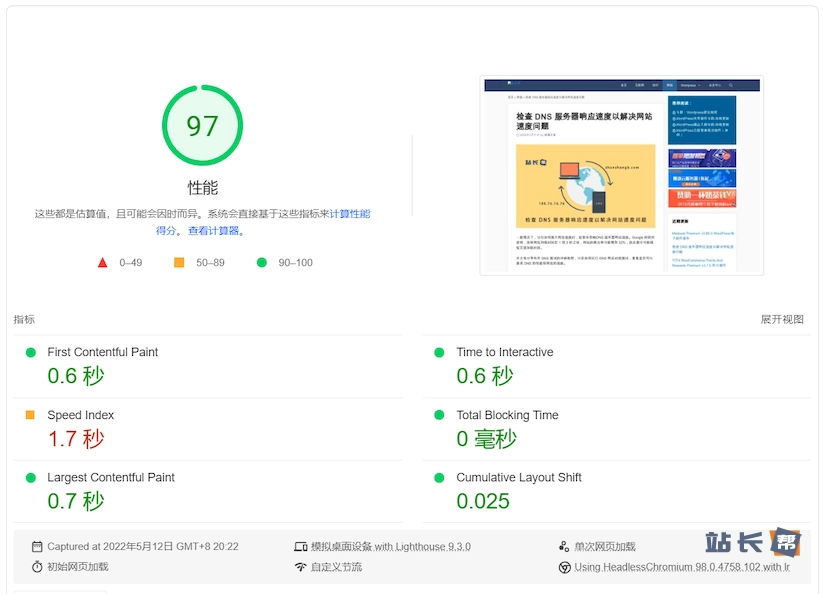Click the device icon for 模拟桌面设备
Image resolution: width=823 pixels, height=594 pixels.
tap(300, 547)
